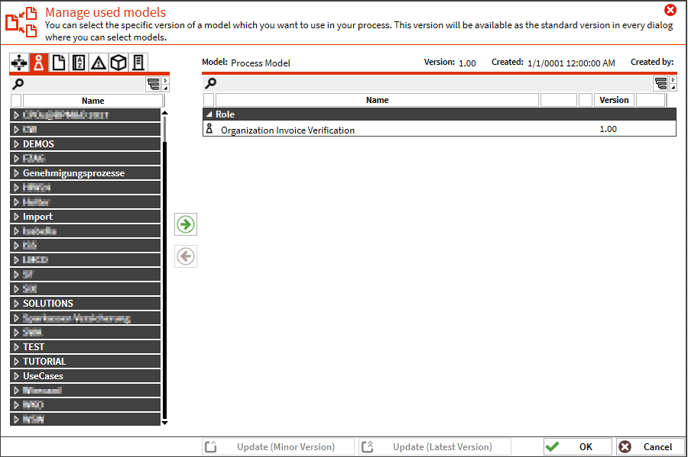Screen dimensions: 688x457
Task: Click version 1.00 cell in the role row
Action: click(608, 129)
